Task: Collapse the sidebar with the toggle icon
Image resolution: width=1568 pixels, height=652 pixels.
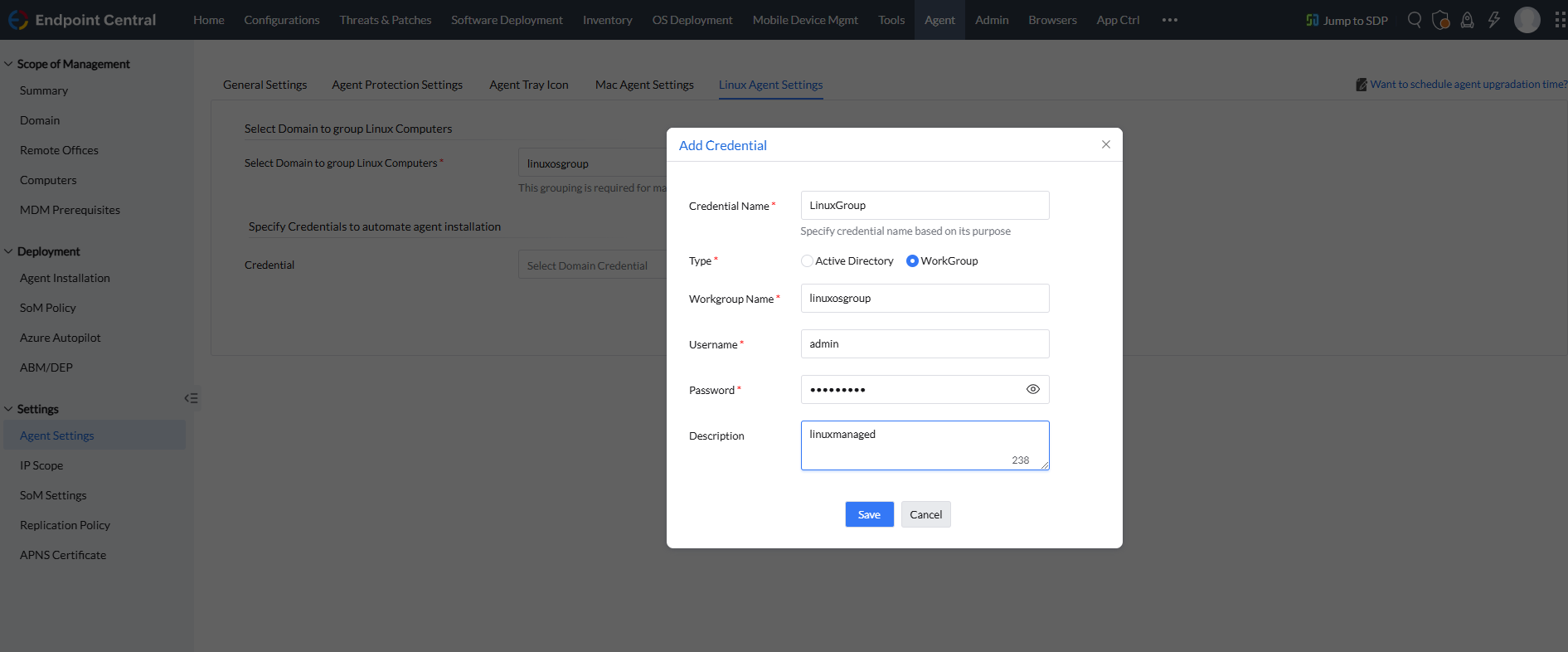Action: [x=191, y=398]
